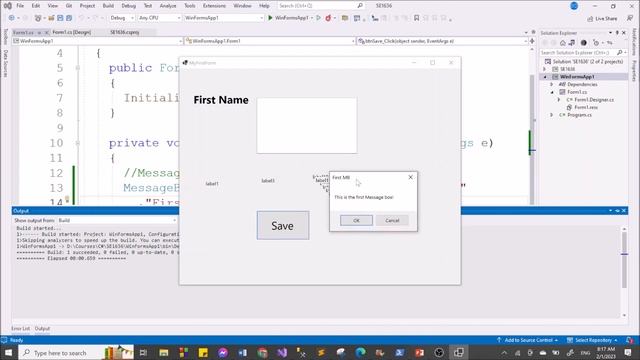
Task: Click the Live Share icon
Action: click(x=590, y=19)
